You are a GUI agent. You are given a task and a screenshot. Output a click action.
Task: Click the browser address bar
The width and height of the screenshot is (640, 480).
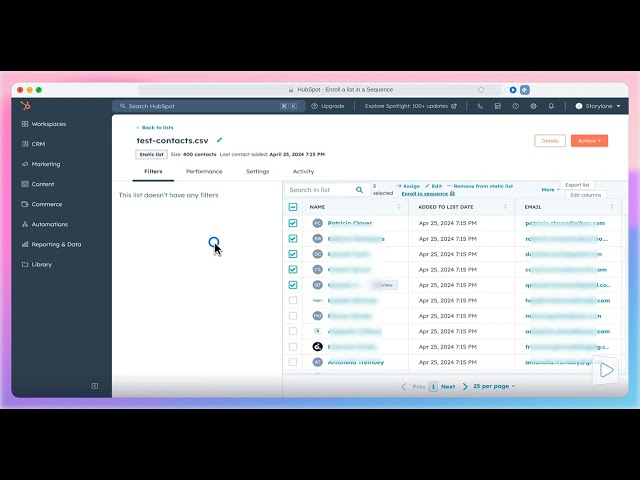pyautogui.click(x=320, y=90)
